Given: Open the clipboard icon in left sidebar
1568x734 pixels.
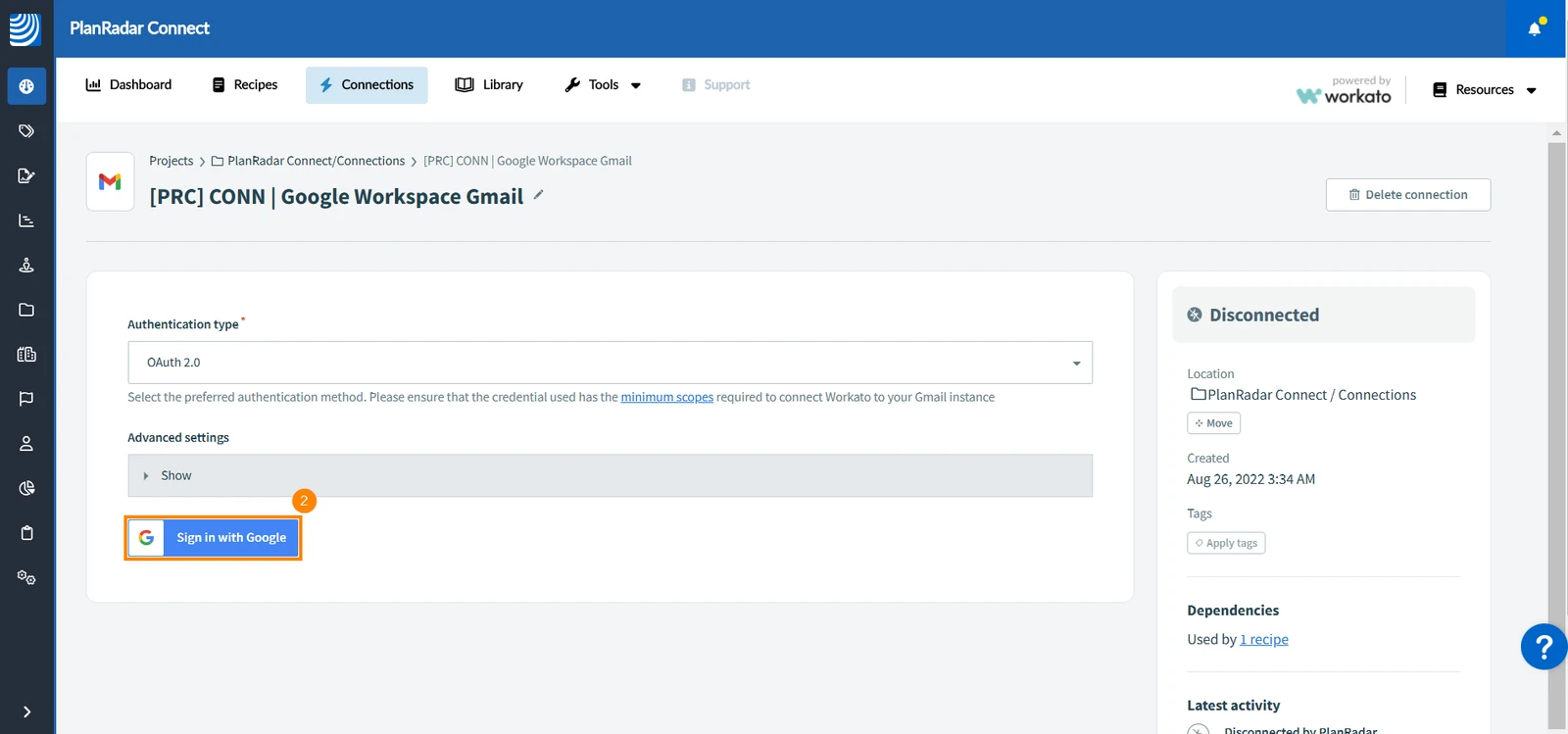Looking at the screenshot, I should tap(26, 533).
